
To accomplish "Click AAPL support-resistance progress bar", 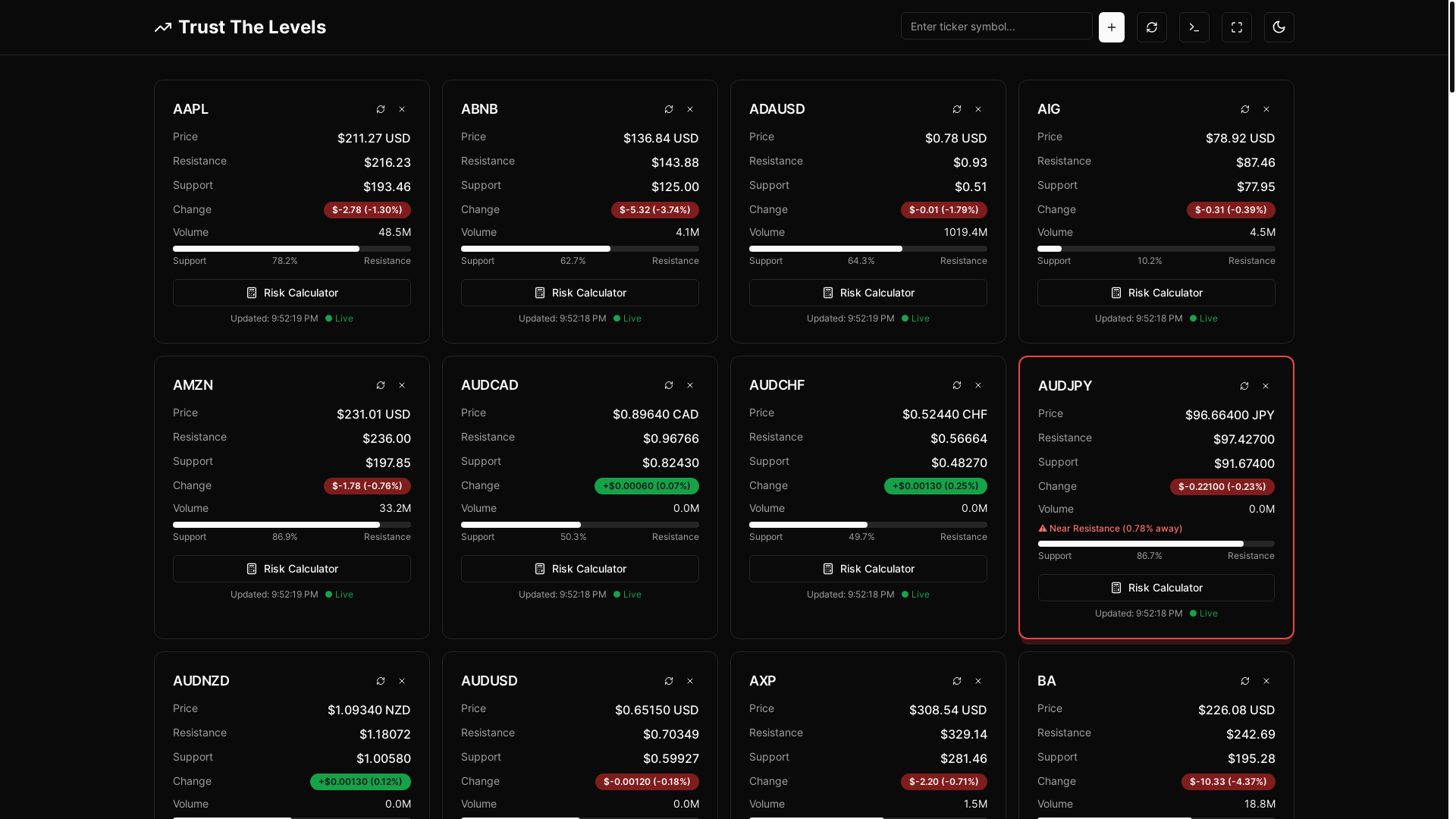I will [x=292, y=249].
